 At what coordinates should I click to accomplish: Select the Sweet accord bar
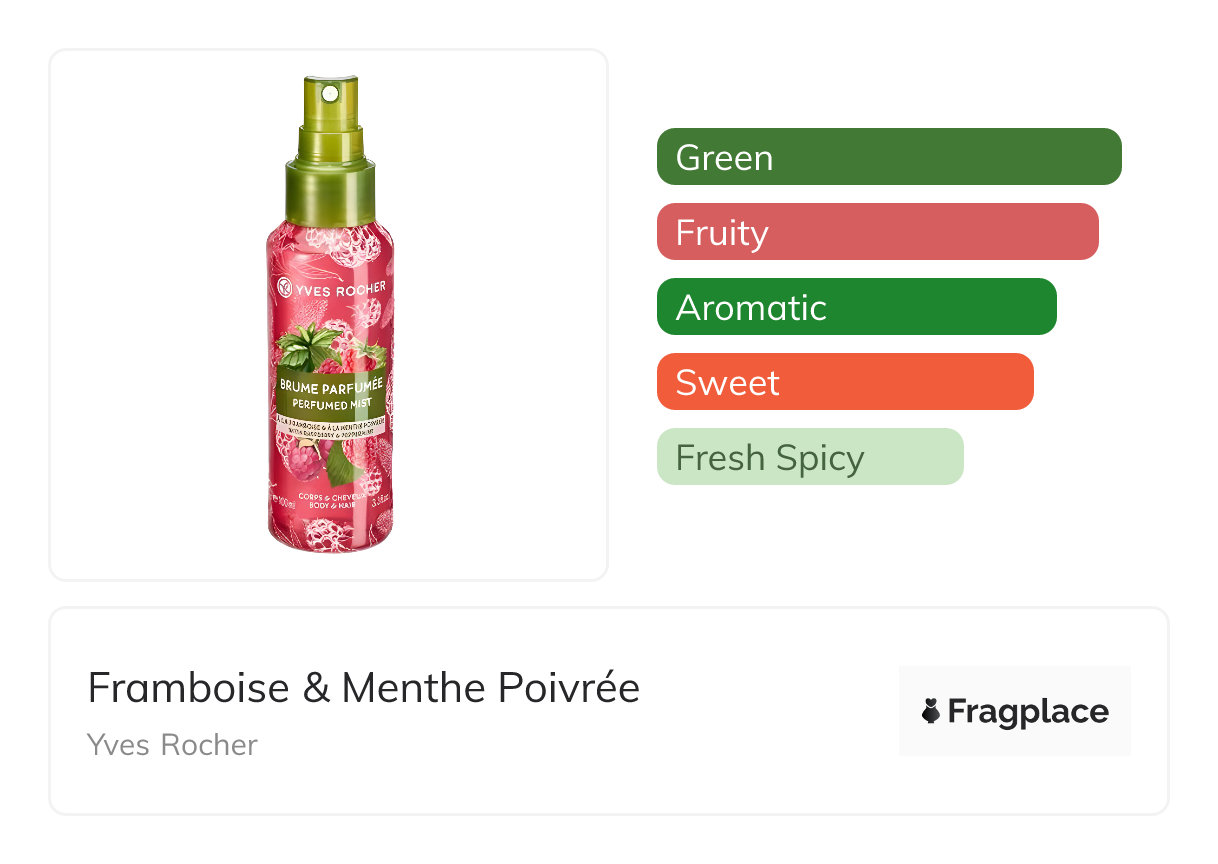pyautogui.click(x=844, y=382)
